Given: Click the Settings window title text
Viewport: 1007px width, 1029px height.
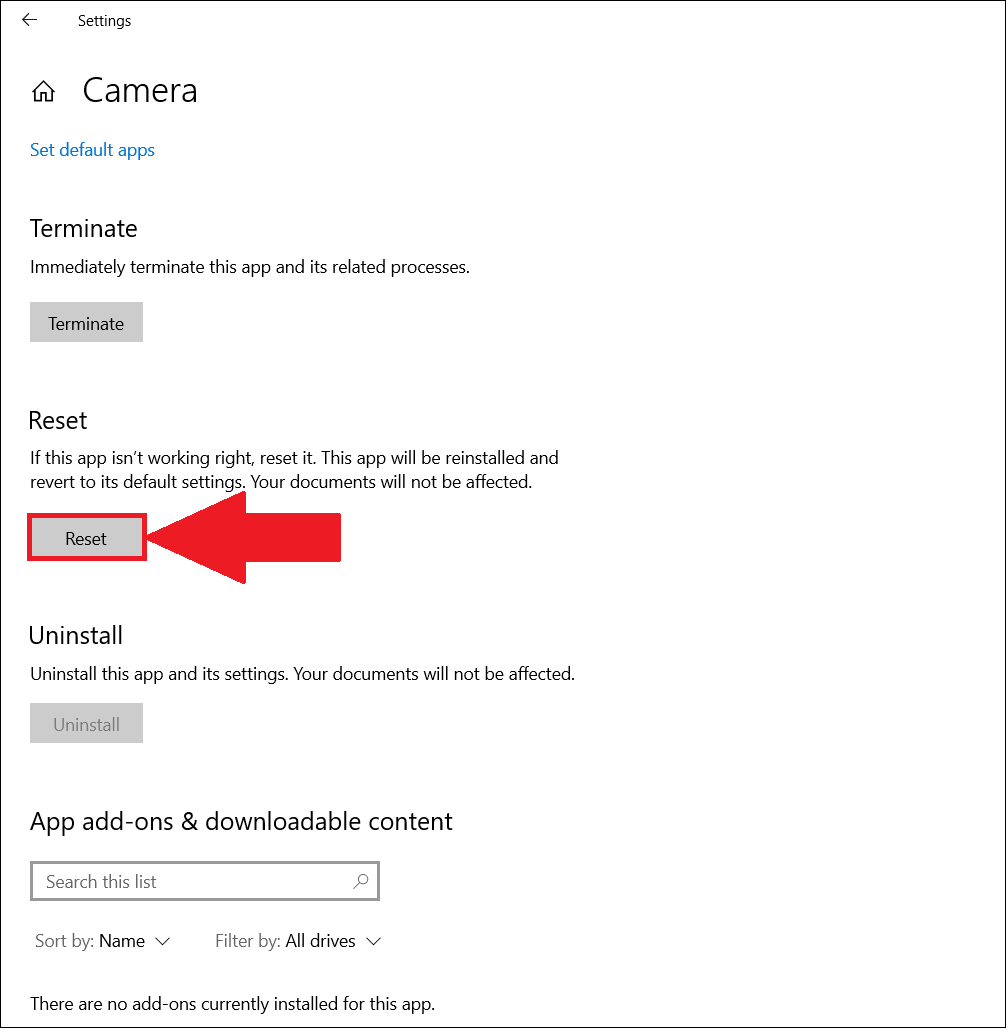Looking at the screenshot, I should click(104, 21).
